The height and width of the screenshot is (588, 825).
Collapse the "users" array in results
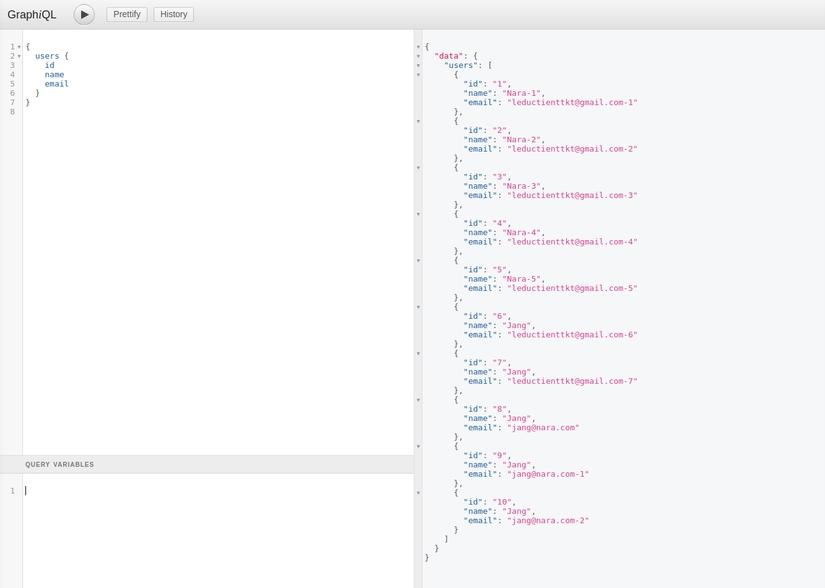coord(418,65)
